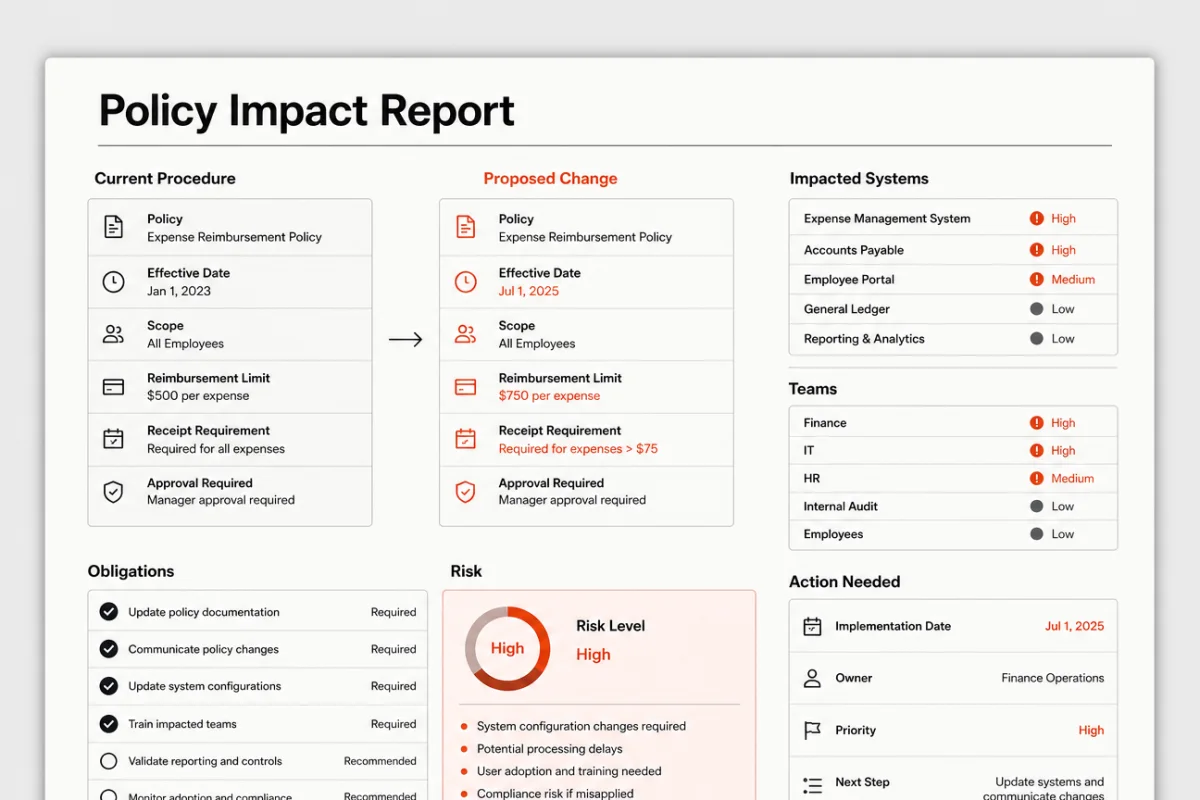Image resolution: width=1200 pixels, height=800 pixels.
Task: Click the alert icon for Accounts Payable
Action: (x=1037, y=250)
